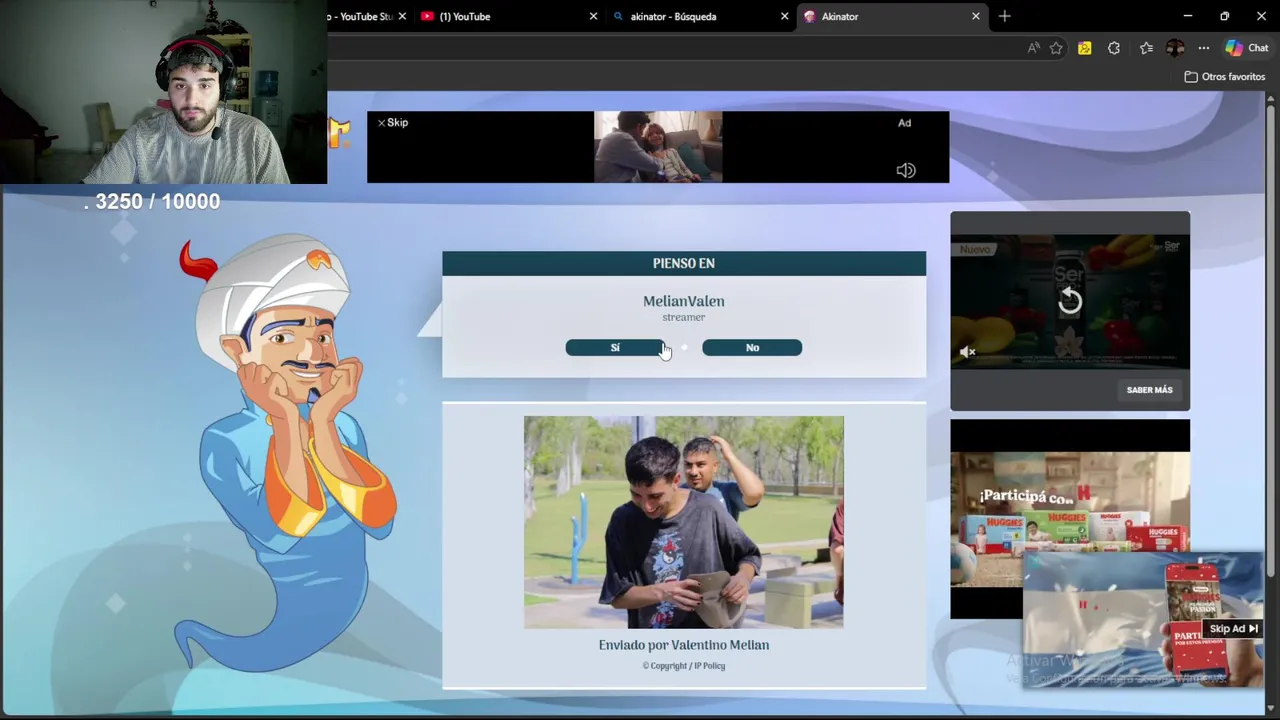The width and height of the screenshot is (1280, 720).
Task: Close the YouTube Studio tab
Action: [402, 16]
